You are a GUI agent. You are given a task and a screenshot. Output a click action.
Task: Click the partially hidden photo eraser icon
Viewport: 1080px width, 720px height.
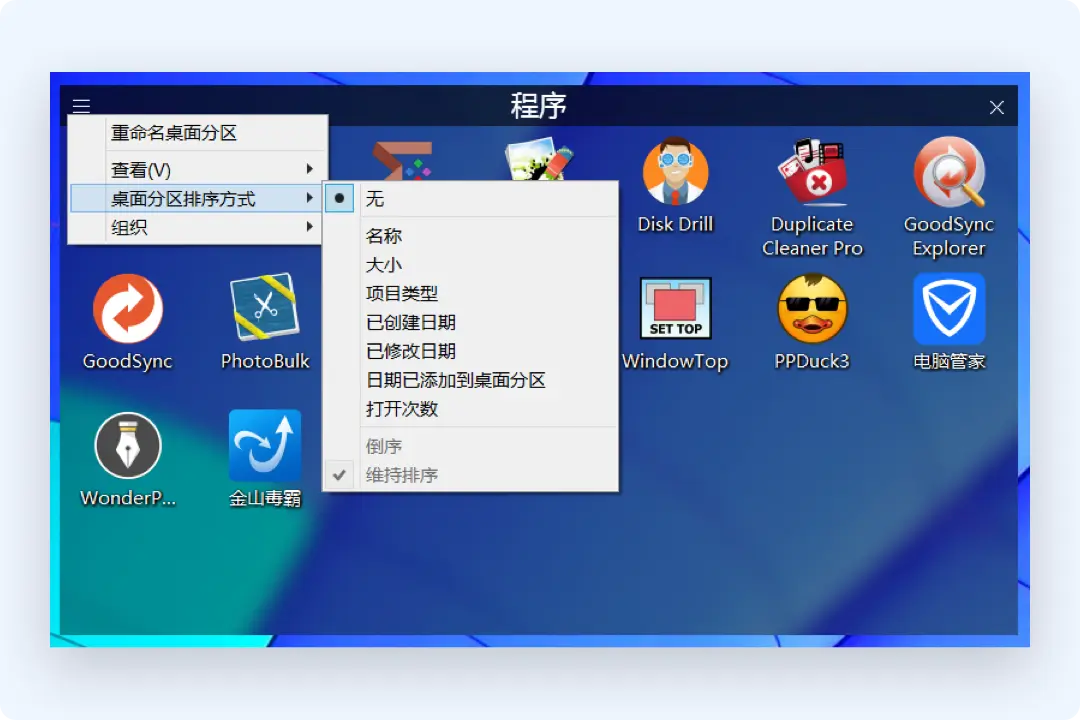[539, 158]
